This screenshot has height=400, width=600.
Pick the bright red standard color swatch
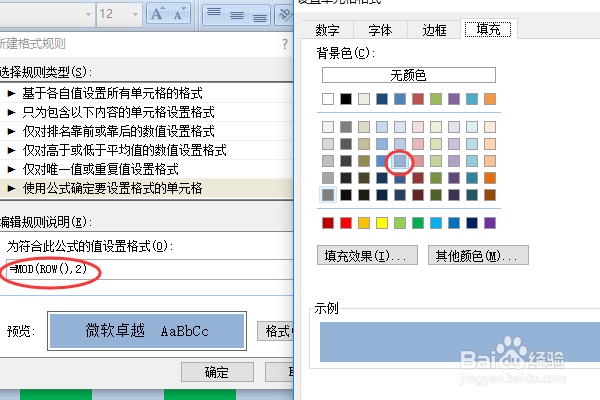click(346, 223)
